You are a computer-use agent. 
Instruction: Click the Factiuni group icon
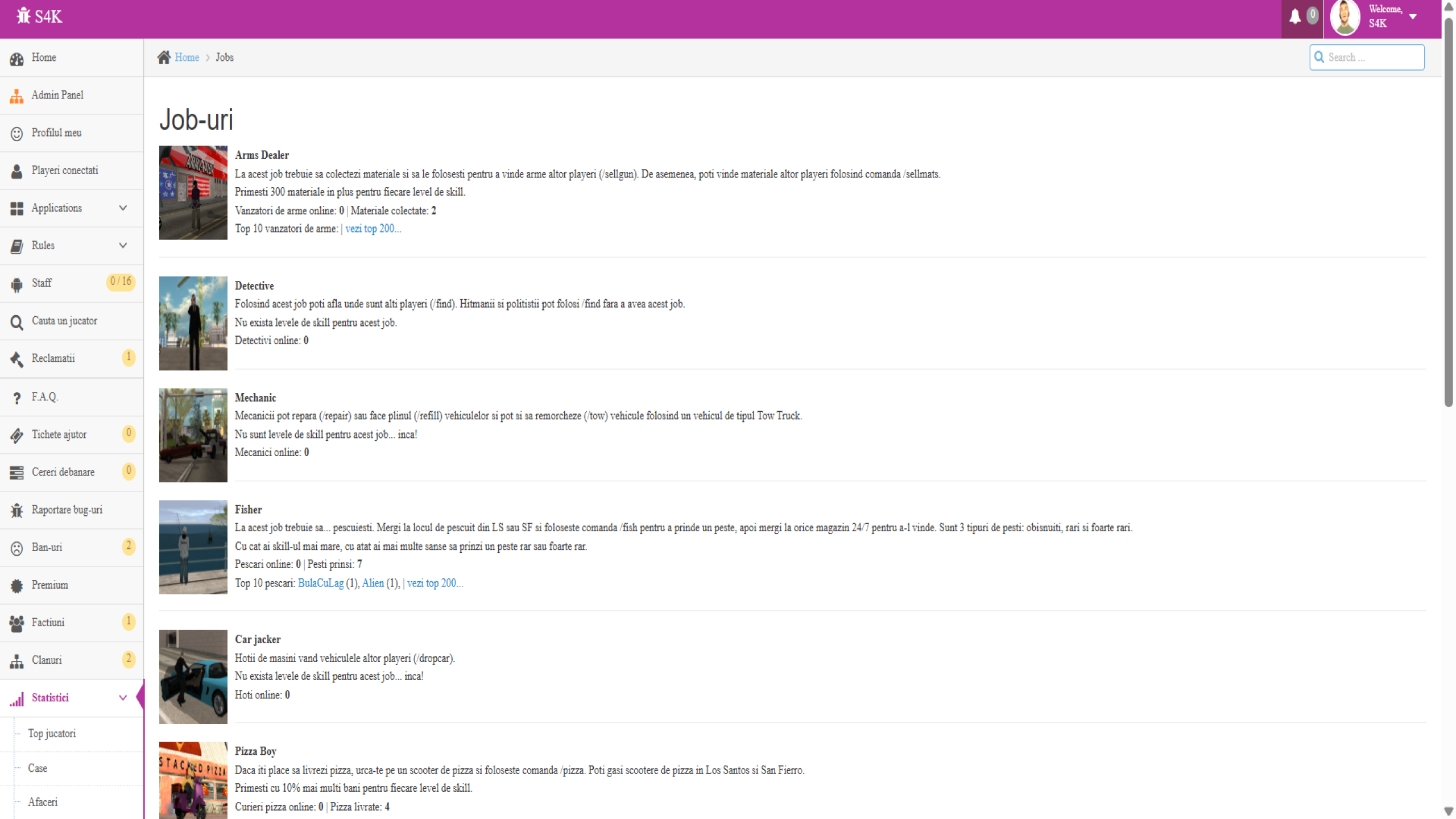[x=16, y=623]
